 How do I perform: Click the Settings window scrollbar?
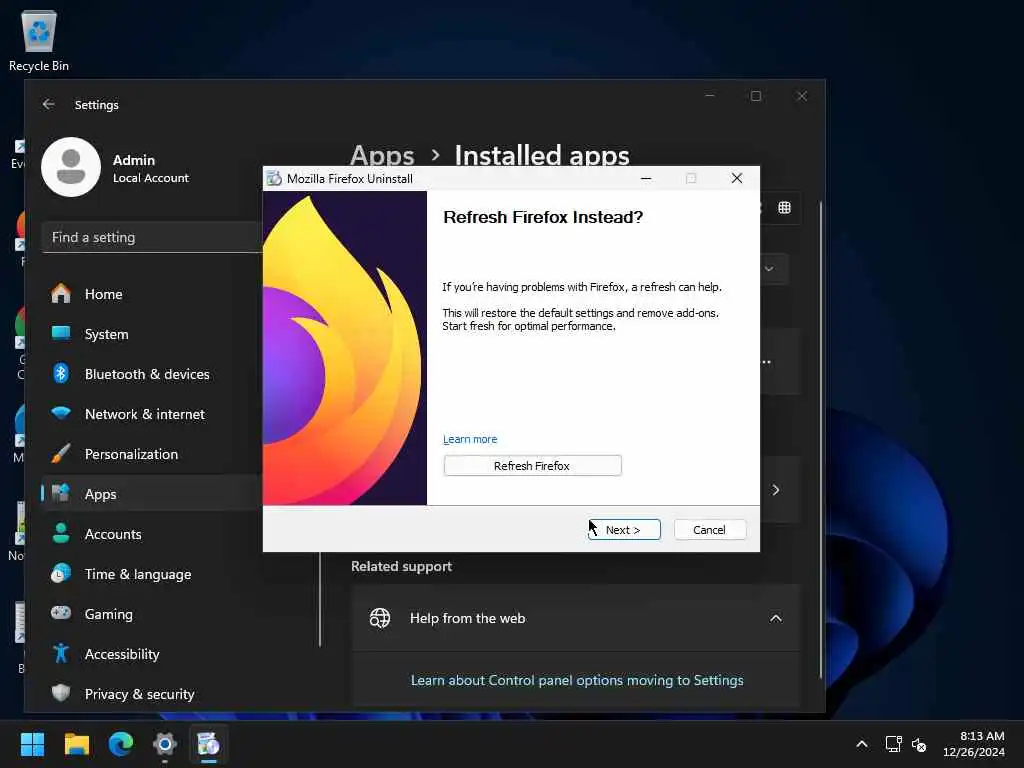pyautogui.click(x=821, y=441)
